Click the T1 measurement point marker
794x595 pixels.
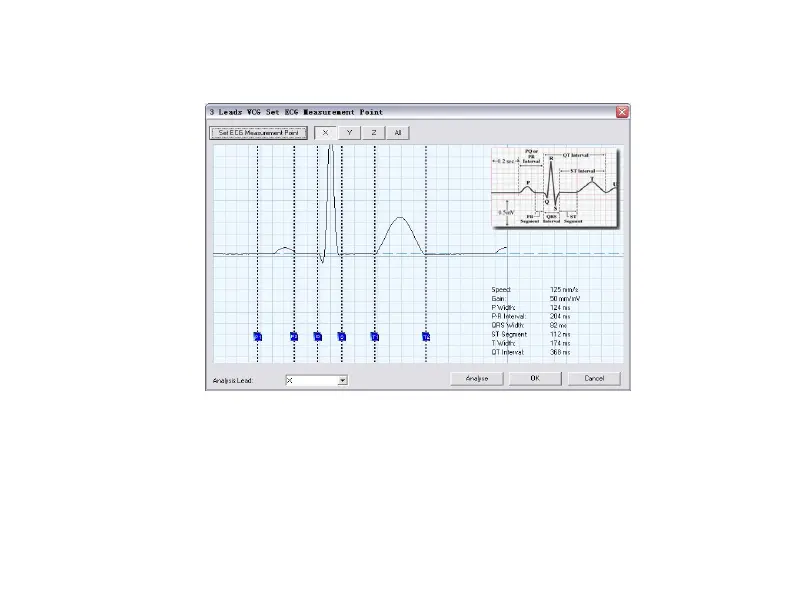[x=375, y=337]
